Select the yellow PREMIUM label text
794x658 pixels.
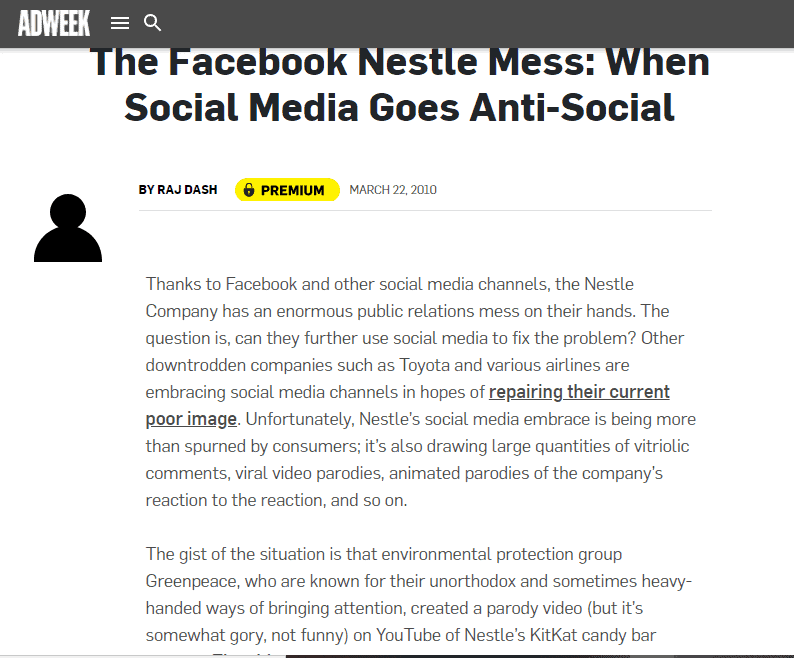point(292,190)
